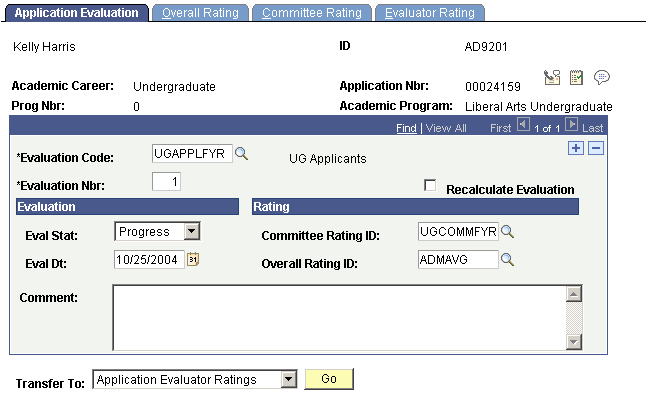This screenshot has width=646, height=396.
Task: Select the UG Applicants description
Action: tap(328, 159)
